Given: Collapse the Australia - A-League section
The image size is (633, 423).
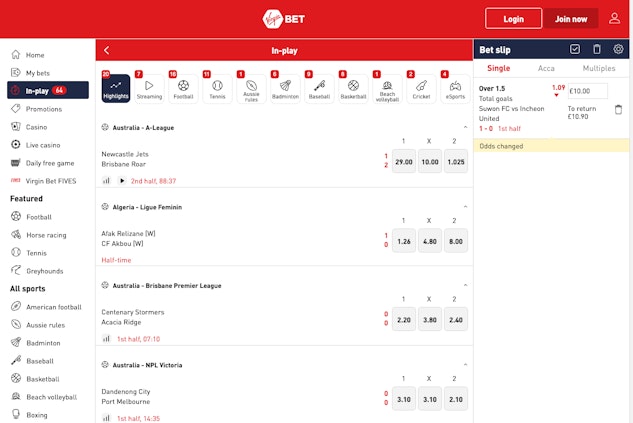Looking at the screenshot, I should point(465,127).
